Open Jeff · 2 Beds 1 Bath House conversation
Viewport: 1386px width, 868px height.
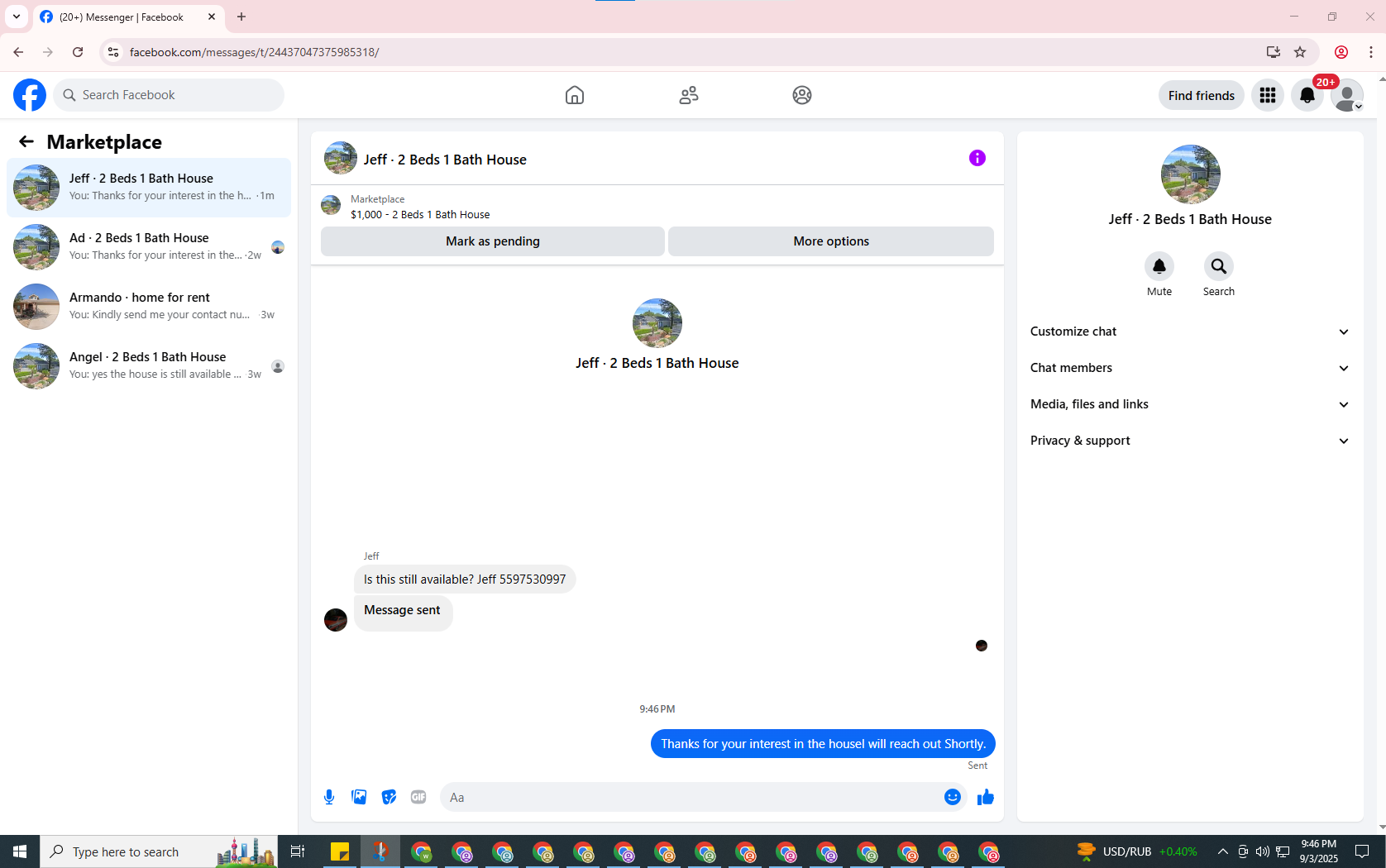pos(149,188)
